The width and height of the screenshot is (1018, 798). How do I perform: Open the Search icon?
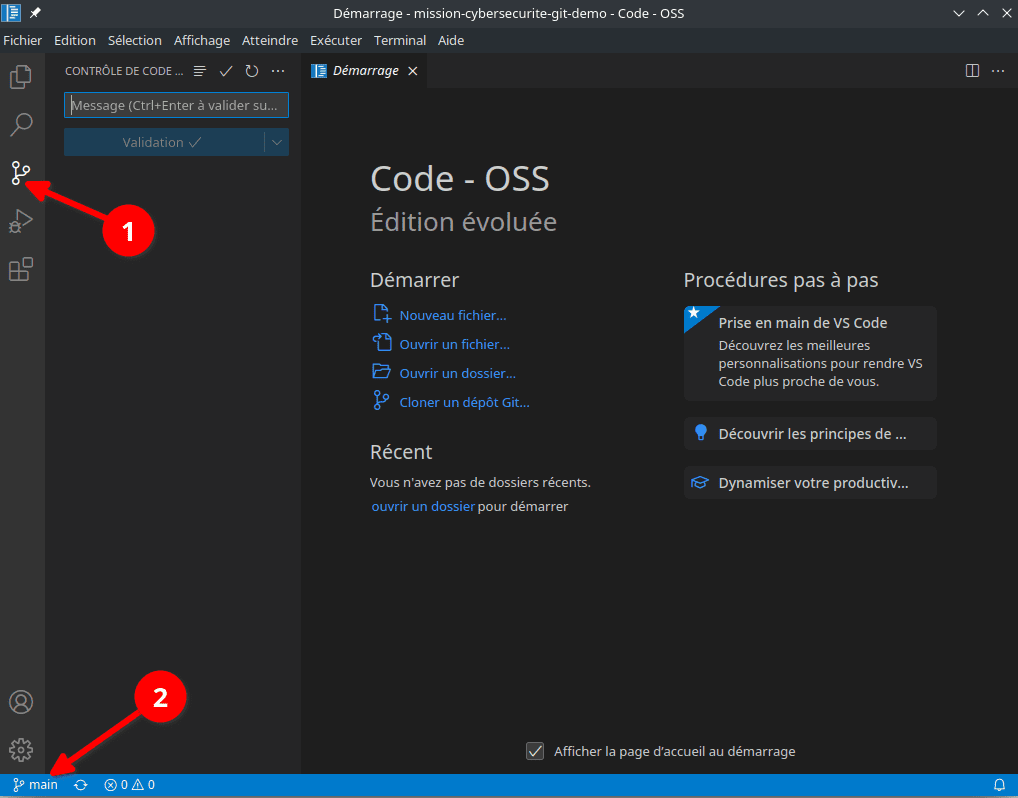(x=21, y=124)
